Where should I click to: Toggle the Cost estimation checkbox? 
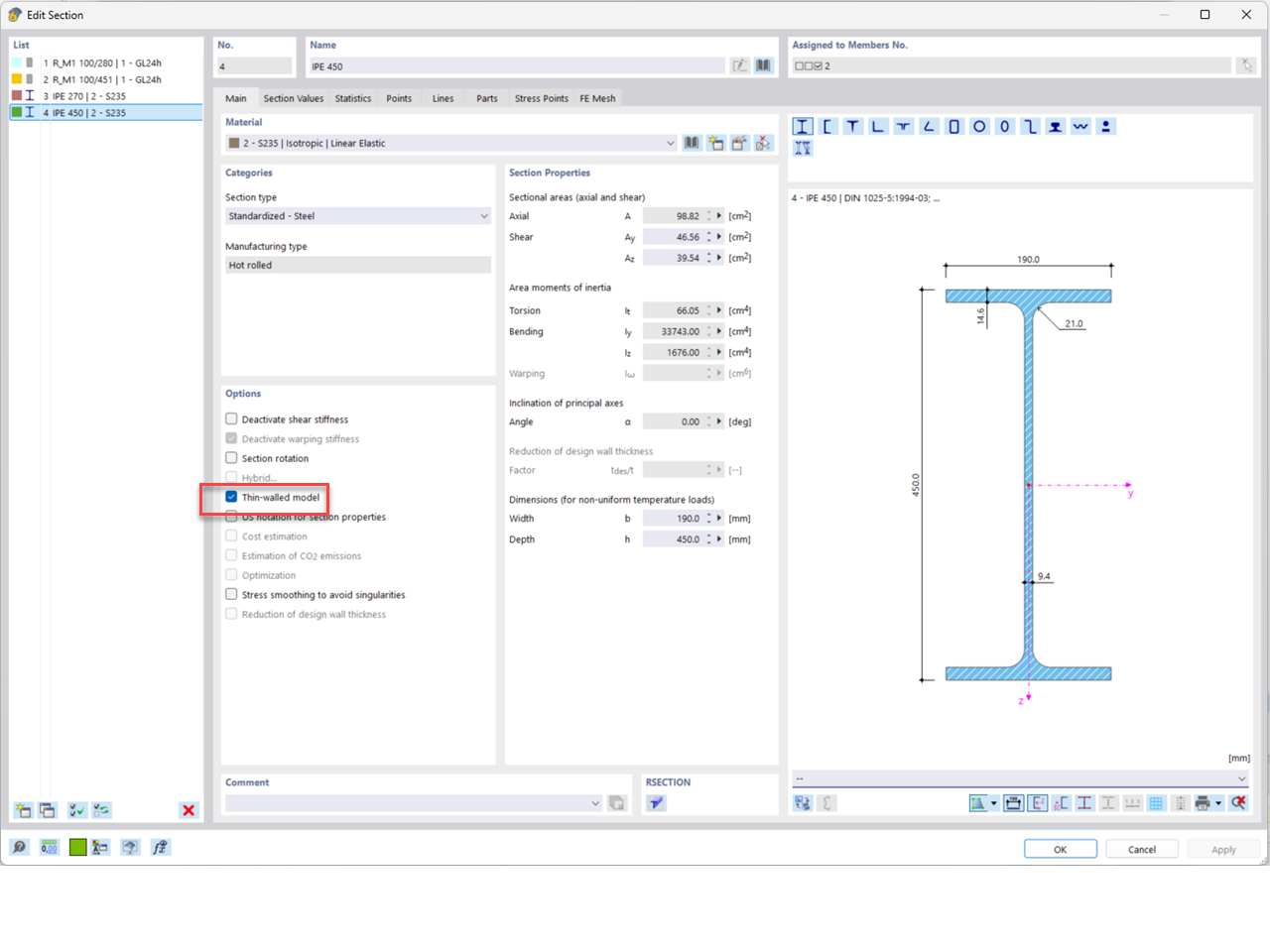tap(231, 536)
